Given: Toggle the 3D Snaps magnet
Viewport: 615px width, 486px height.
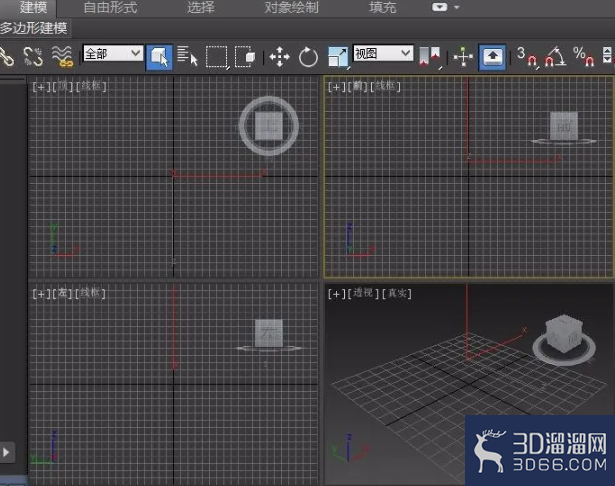Looking at the screenshot, I should click(x=527, y=57).
